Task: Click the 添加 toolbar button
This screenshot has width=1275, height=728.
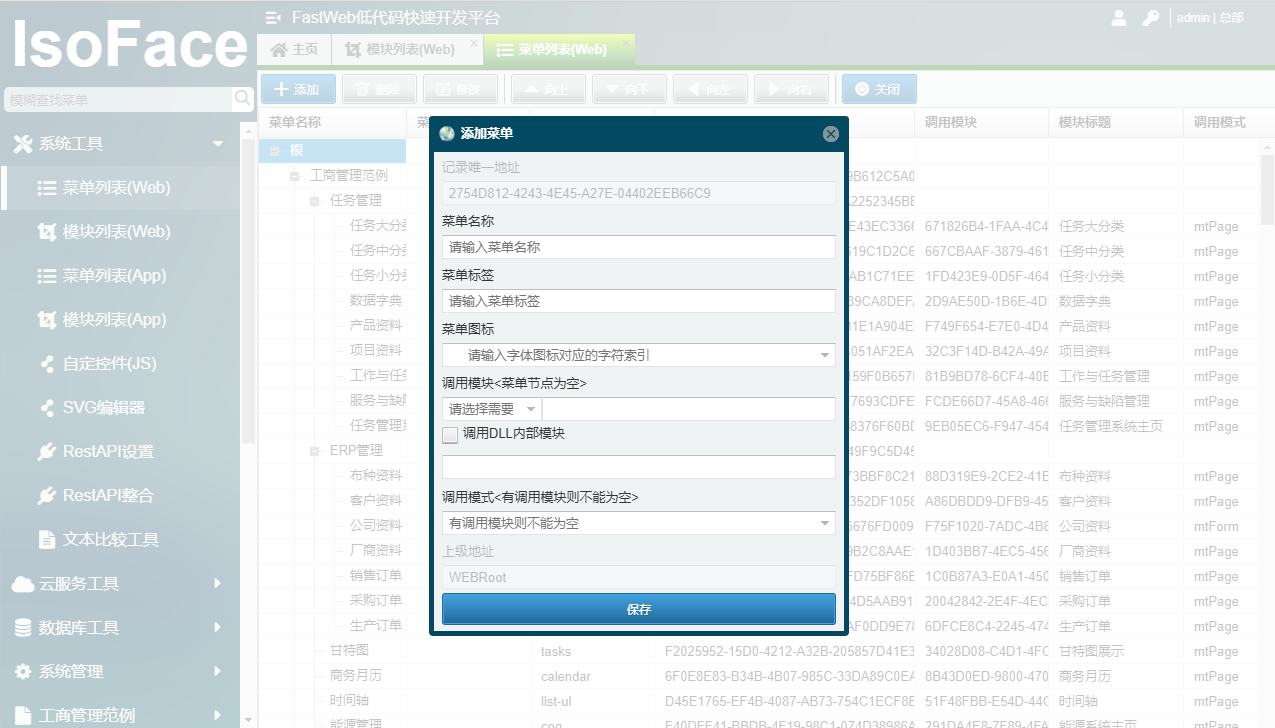Action: [x=297, y=89]
